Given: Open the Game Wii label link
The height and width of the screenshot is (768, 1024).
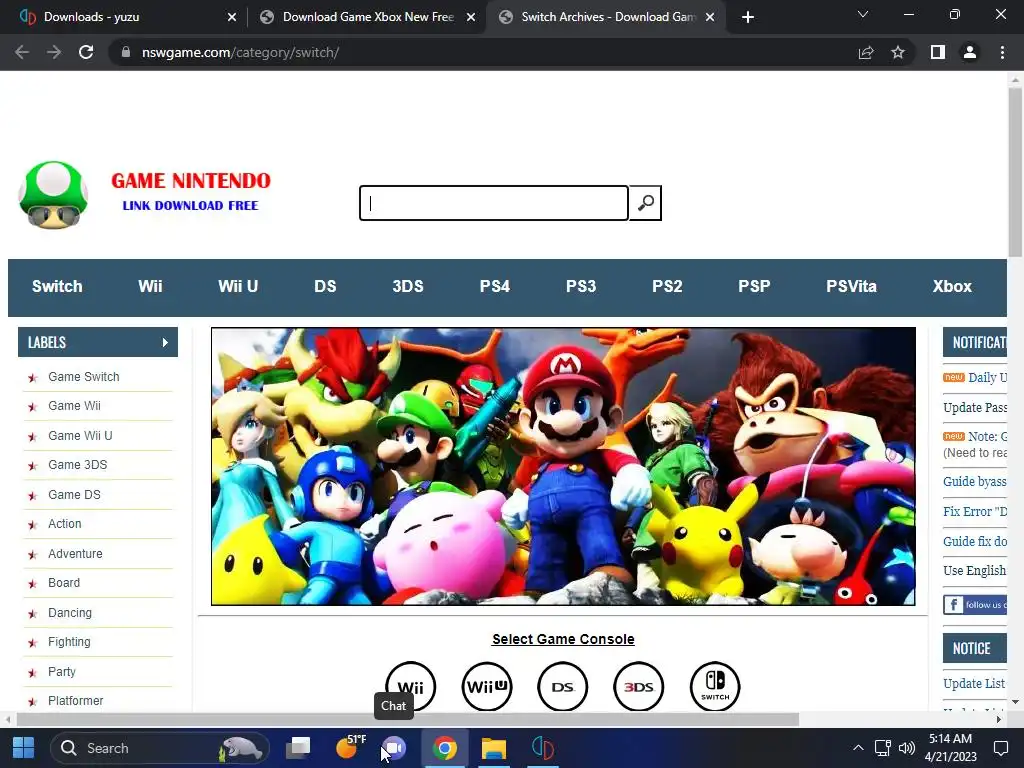Looking at the screenshot, I should [x=74, y=406].
